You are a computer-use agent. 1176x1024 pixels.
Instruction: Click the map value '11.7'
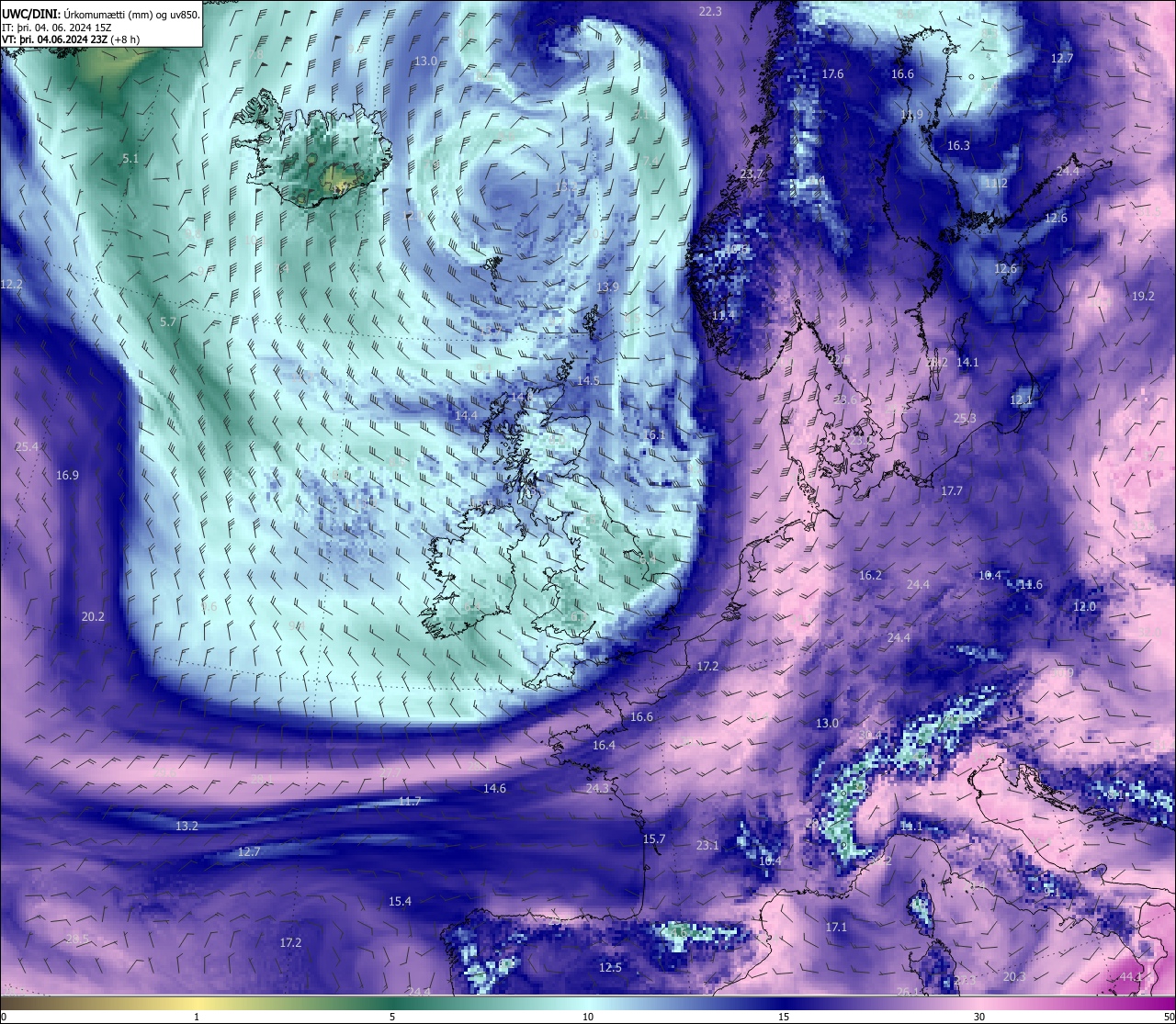[x=410, y=801]
